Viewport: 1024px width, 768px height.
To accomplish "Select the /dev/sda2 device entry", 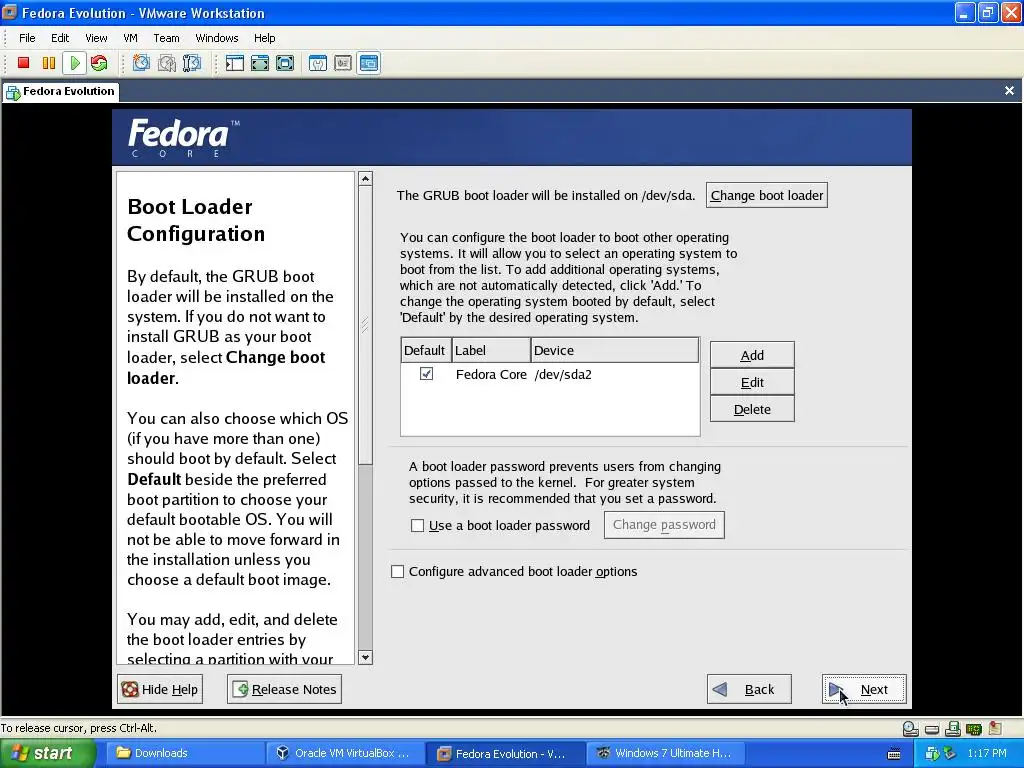I will click(x=563, y=374).
